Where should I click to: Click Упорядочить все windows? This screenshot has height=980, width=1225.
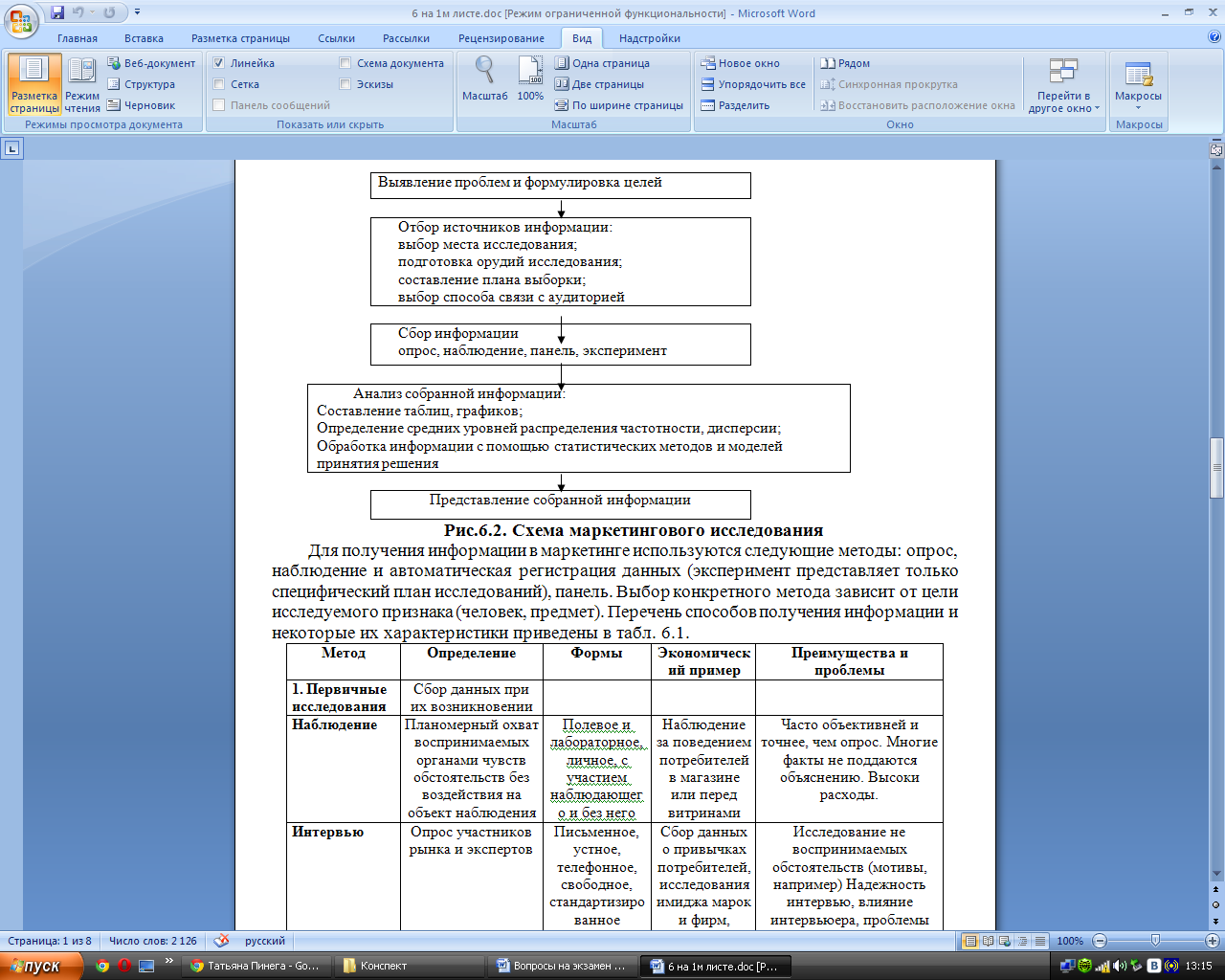[x=753, y=84]
